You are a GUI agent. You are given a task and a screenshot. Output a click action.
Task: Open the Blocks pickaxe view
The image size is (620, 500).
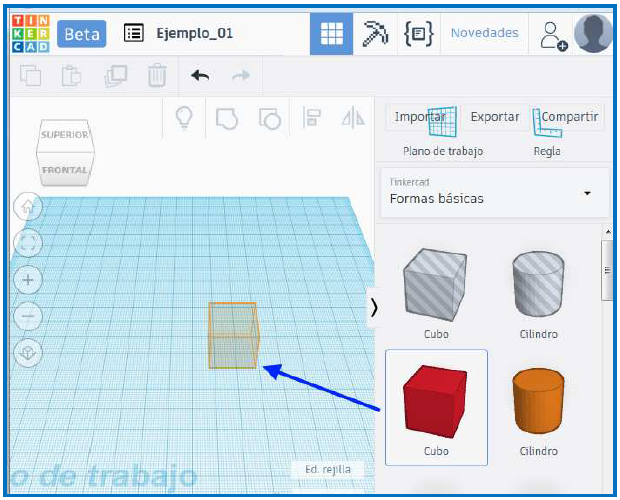point(375,33)
